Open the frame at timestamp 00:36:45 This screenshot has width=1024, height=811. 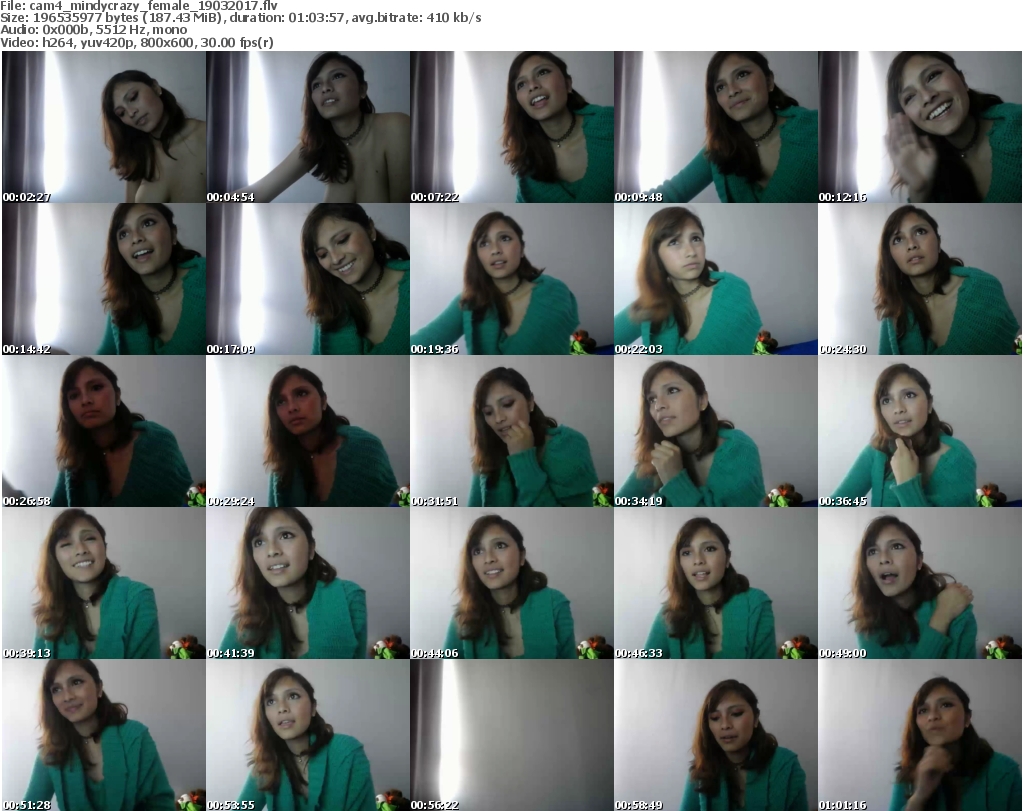point(920,431)
